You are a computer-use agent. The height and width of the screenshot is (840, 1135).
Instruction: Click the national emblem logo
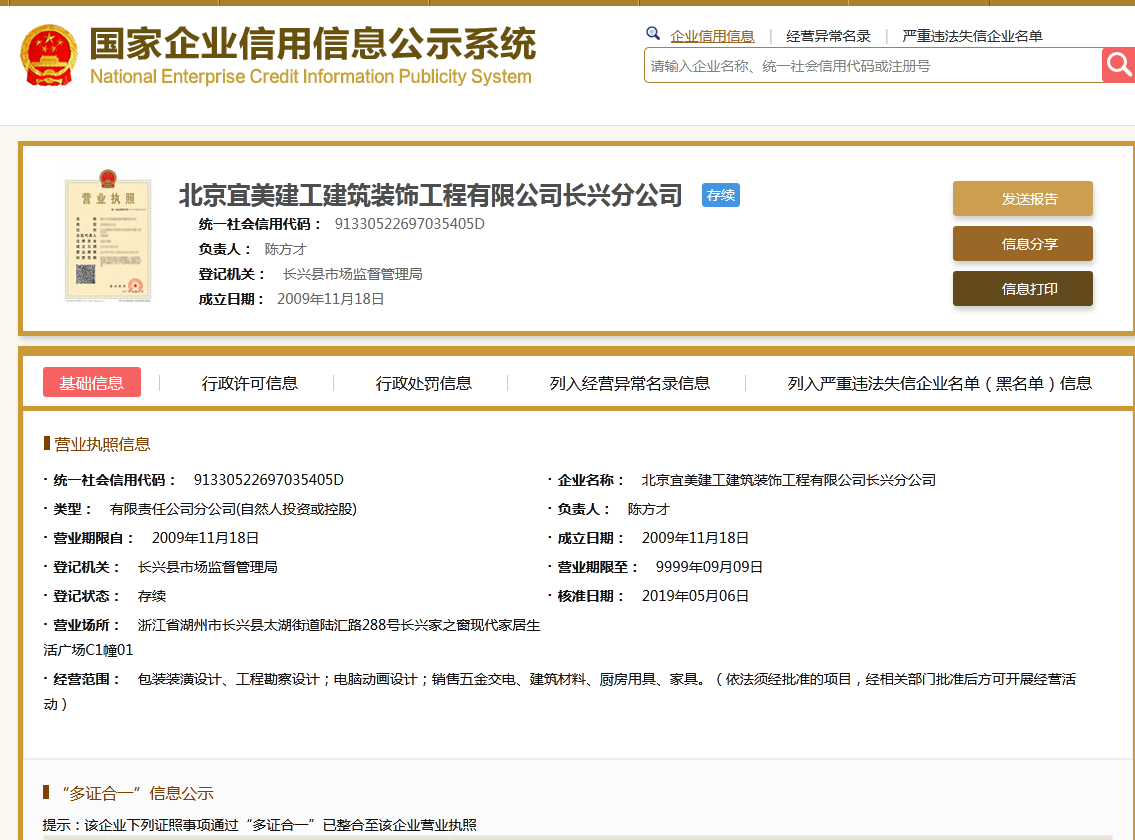tap(48, 56)
